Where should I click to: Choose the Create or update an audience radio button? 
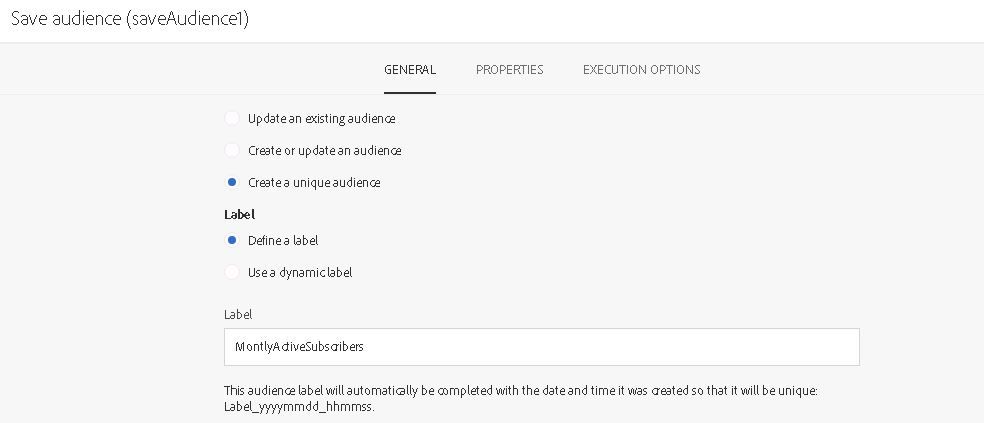click(x=232, y=151)
